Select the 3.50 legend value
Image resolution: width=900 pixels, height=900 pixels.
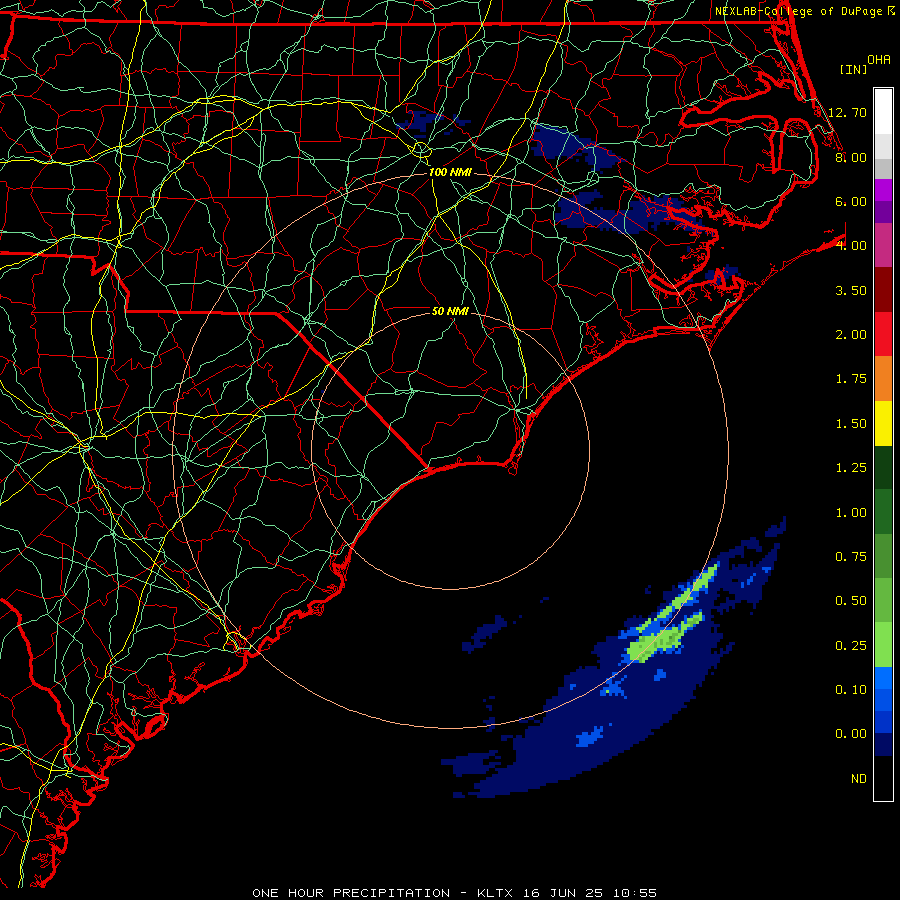click(x=851, y=290)
